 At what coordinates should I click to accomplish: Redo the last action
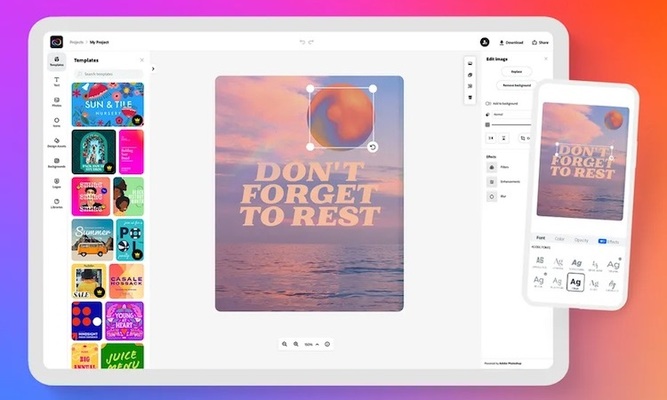pyautogui.click(x=311, y=42)
